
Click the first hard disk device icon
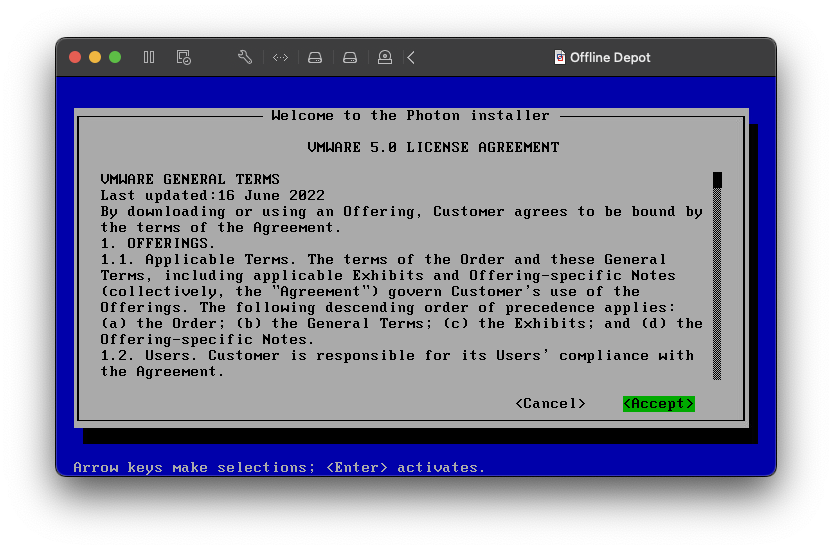pyautogui.click(x=315, y=57)
